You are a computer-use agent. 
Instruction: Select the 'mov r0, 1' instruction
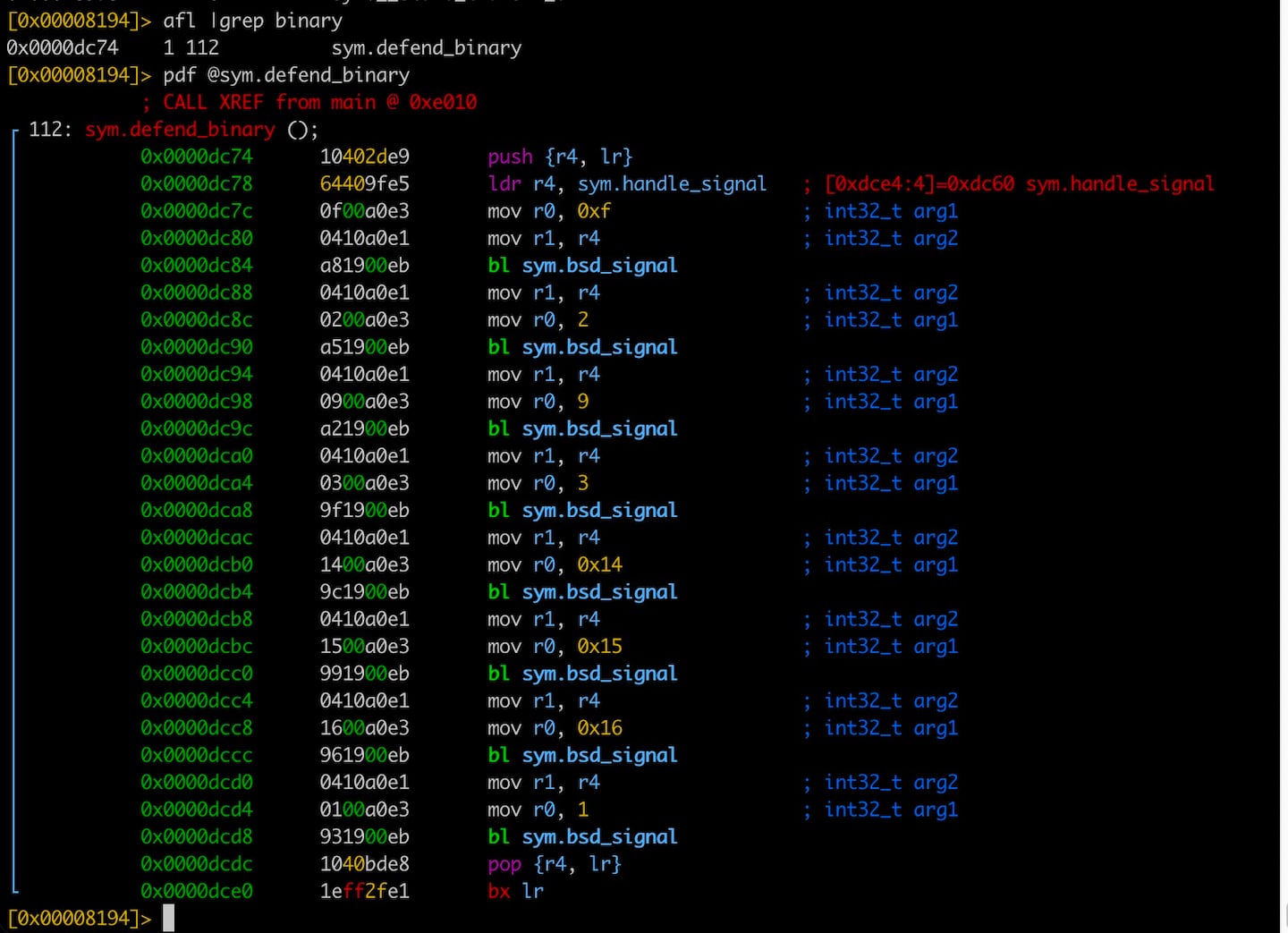pos(538,810)
